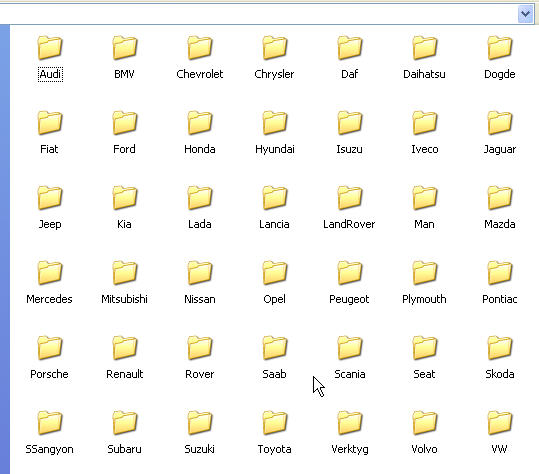Viewport: 539px width, 474px height.
Task: Select the Seat folder icon
Action: [x=425, y=347]
